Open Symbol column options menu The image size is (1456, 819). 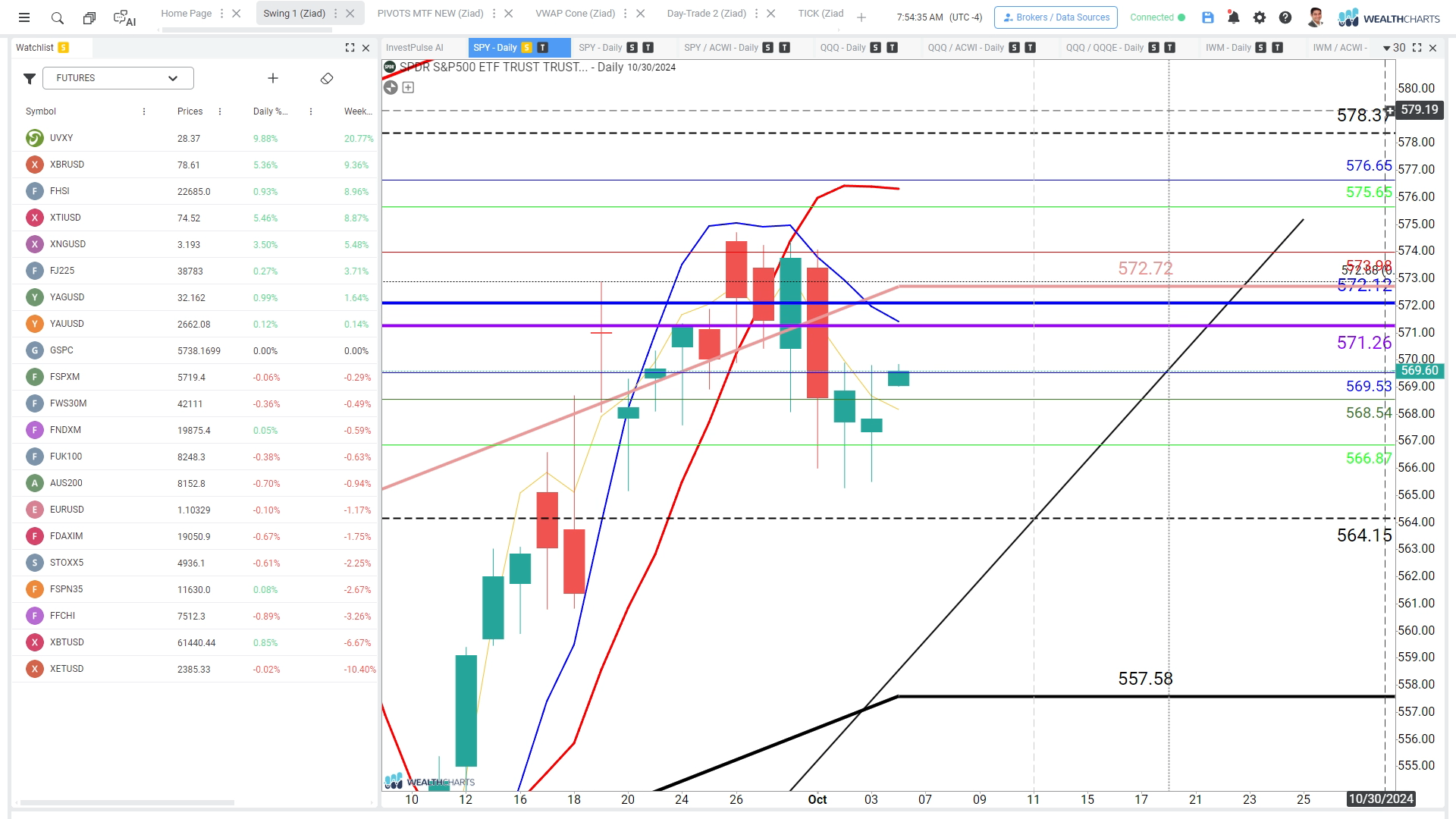coord(144,111)
